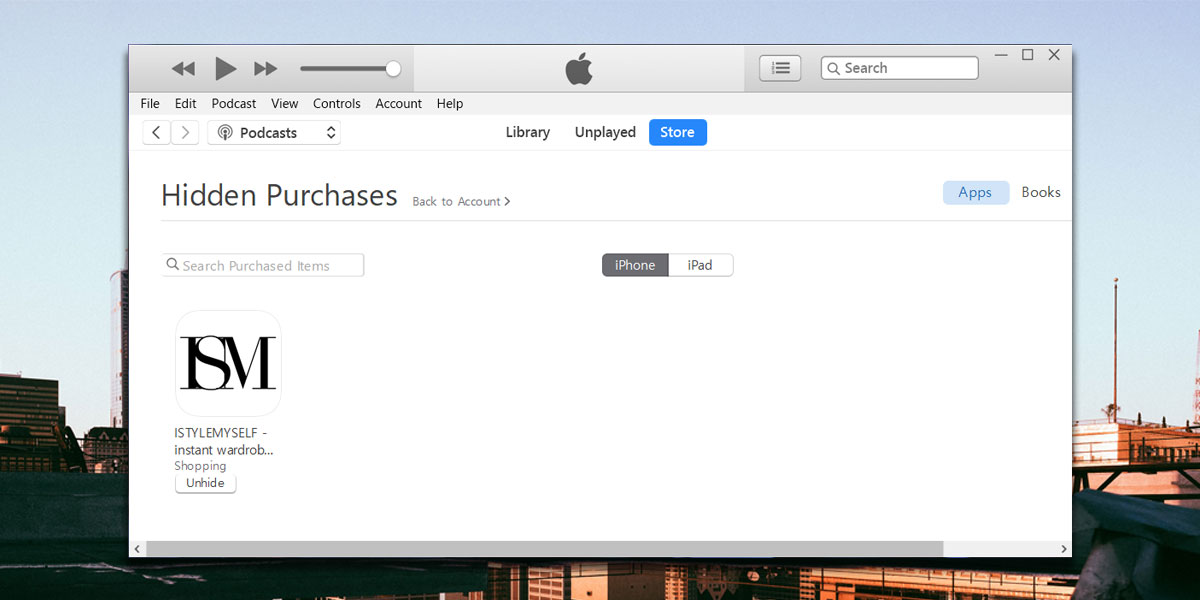Image resolution: width=1200 pixels, height=600 pixels.
Task: Click the main Search field
Action: click(x=899, y=68)
